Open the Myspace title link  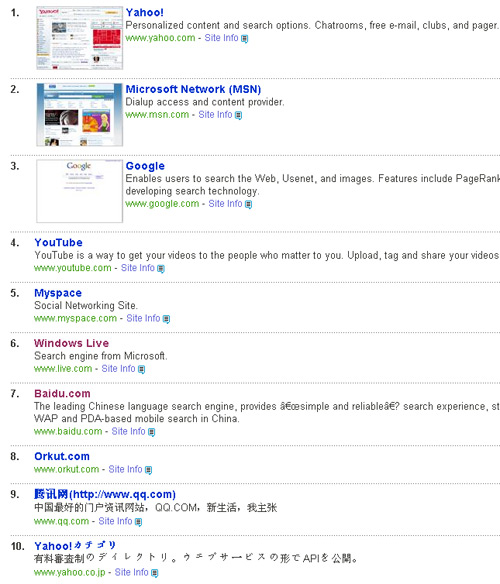(x=58, y=293)
